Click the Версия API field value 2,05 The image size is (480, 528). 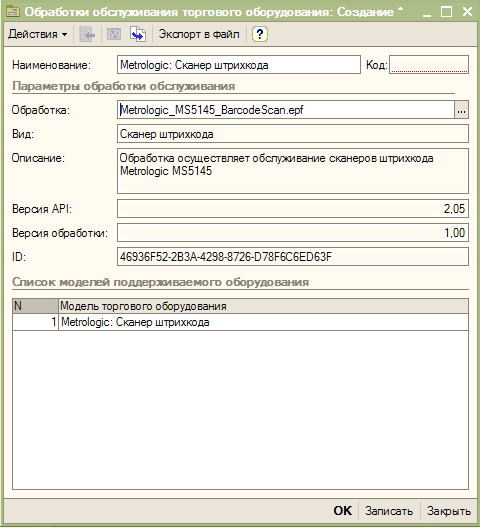293,209
